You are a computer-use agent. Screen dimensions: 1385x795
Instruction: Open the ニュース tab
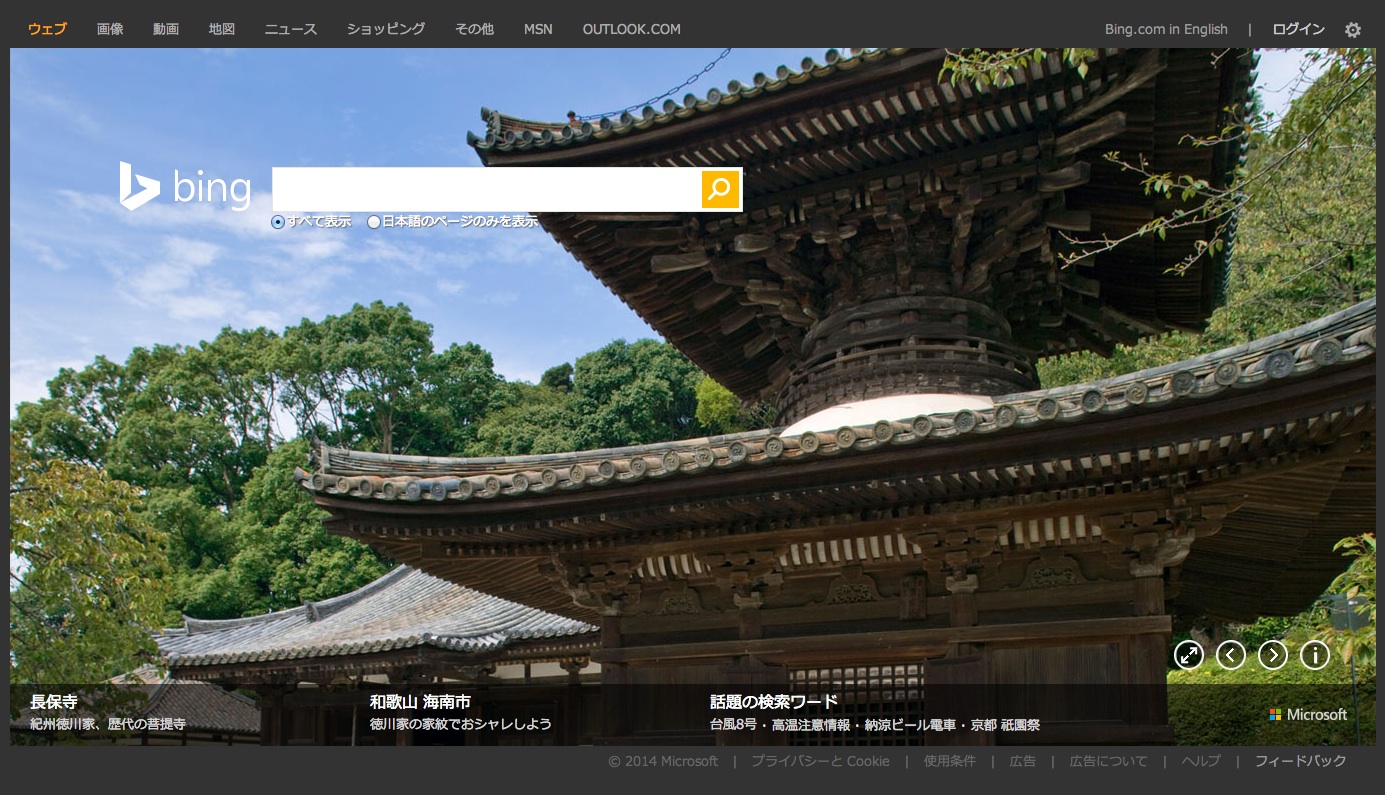click(x=291, y=29)
